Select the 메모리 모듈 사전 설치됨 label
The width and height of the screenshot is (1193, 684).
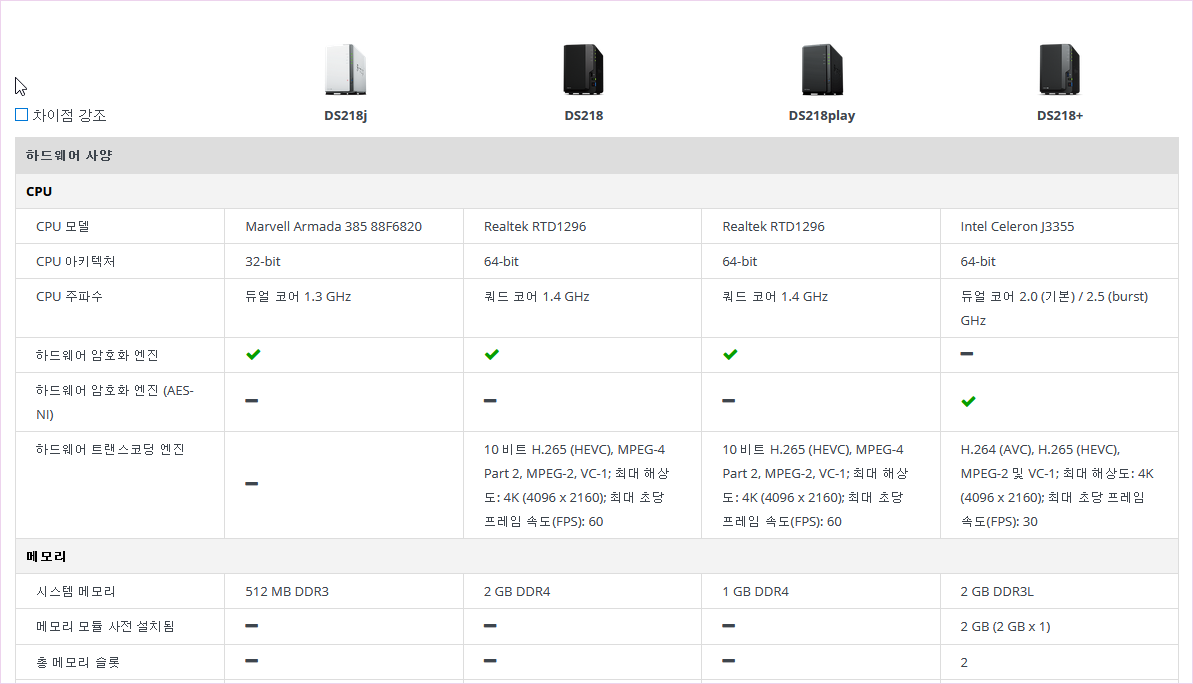click(x=105, y=627)
